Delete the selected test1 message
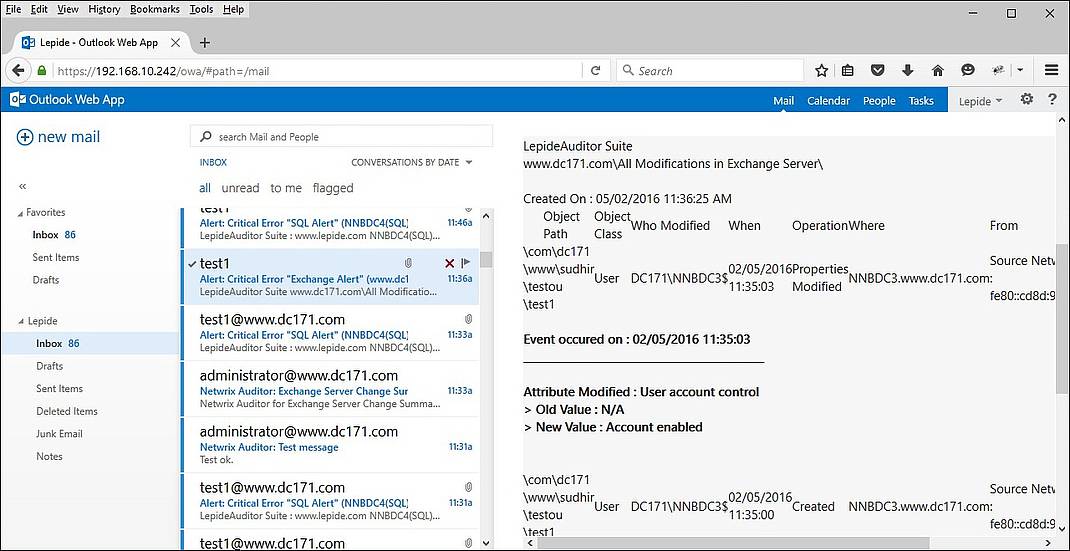This screenshot has width=1070, height=551. click(x=449, y=263)
